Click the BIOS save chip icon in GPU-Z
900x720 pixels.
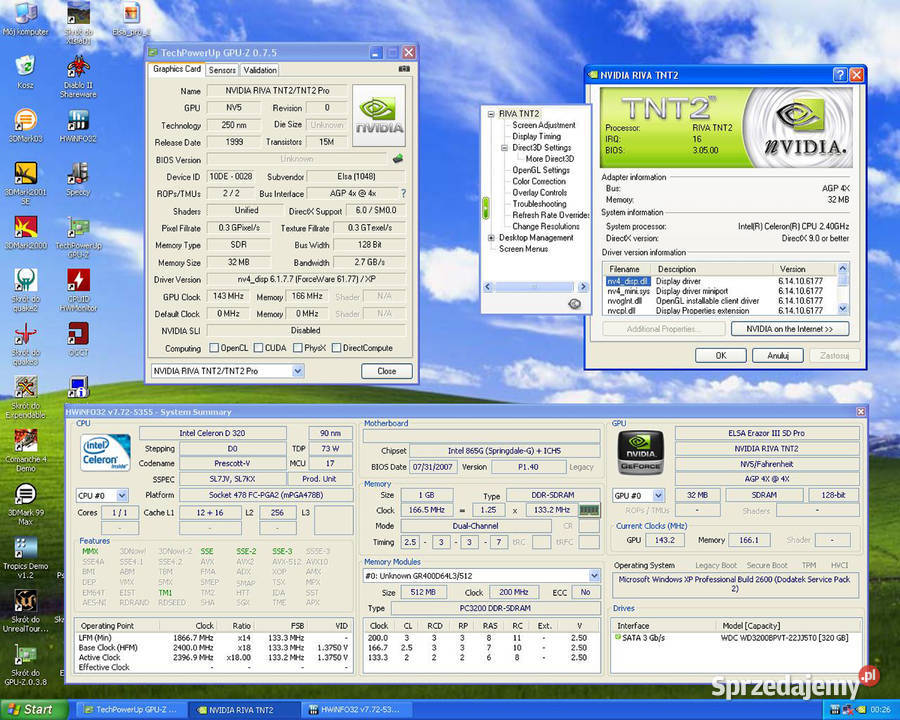coord(398,158)
